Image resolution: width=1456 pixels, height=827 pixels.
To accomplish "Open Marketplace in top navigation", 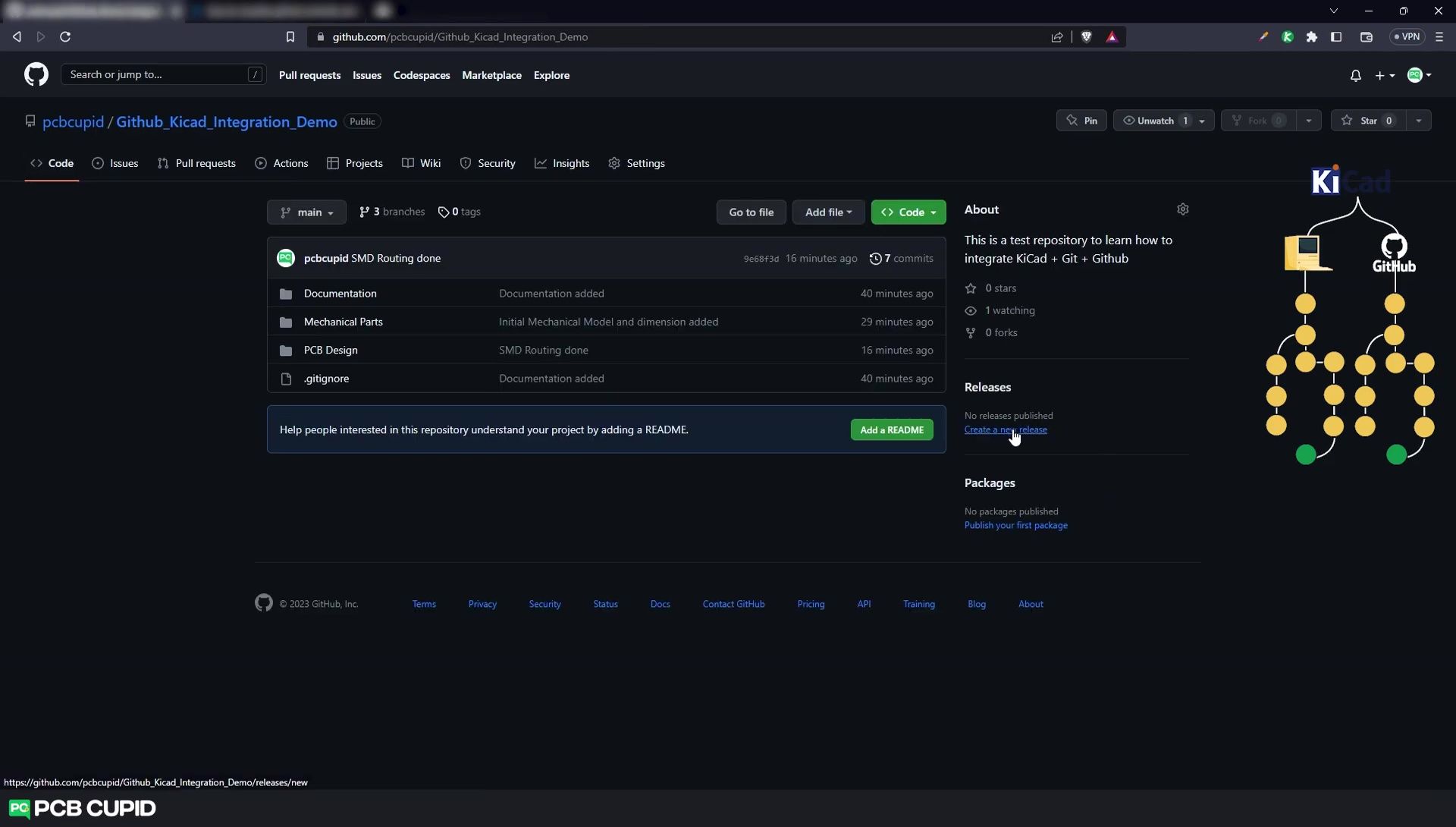I will (491, 75).
